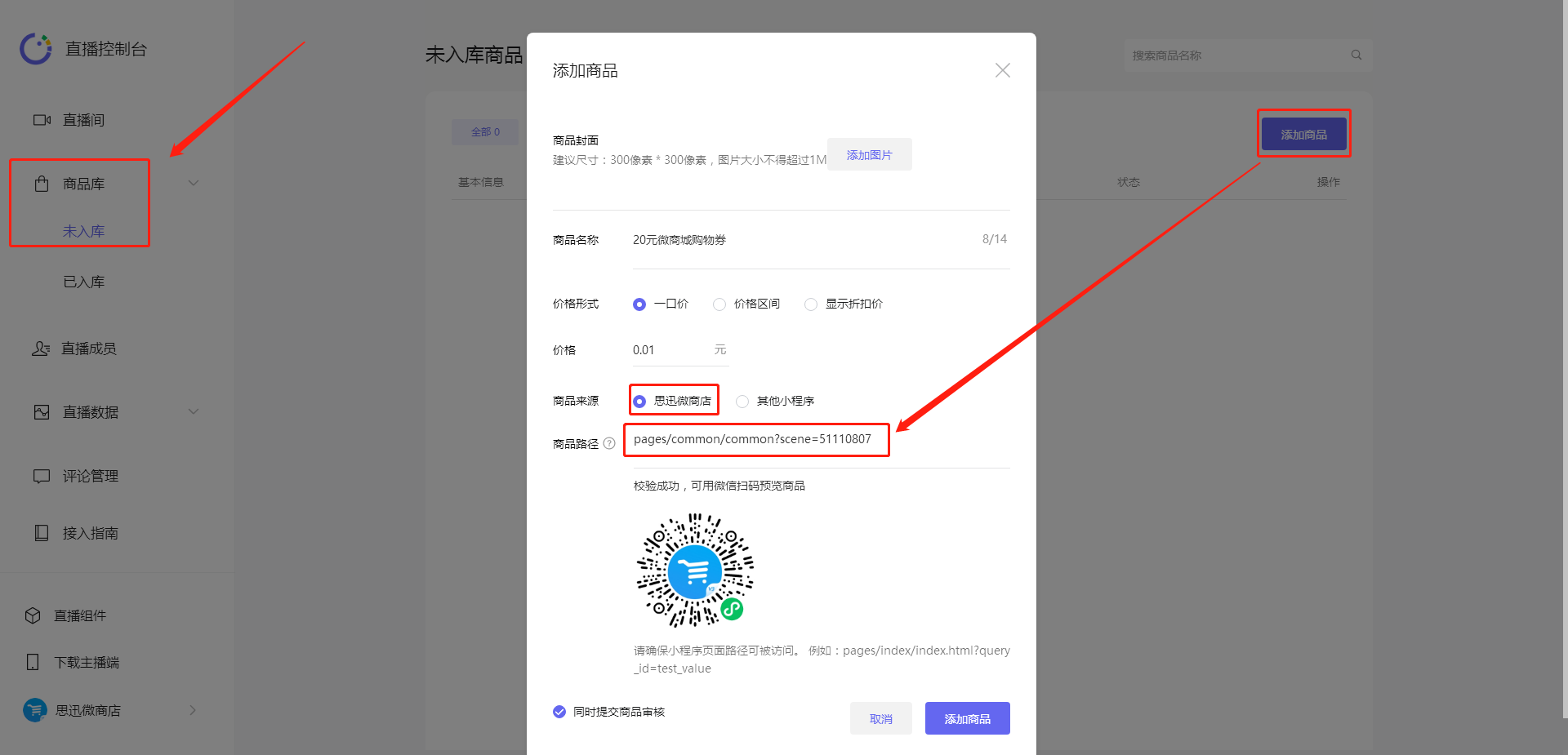Click the 下载主播端 phone icon
Image resolution: width=1568 pixels, height=755 pixels.
(x=33, y=662)
